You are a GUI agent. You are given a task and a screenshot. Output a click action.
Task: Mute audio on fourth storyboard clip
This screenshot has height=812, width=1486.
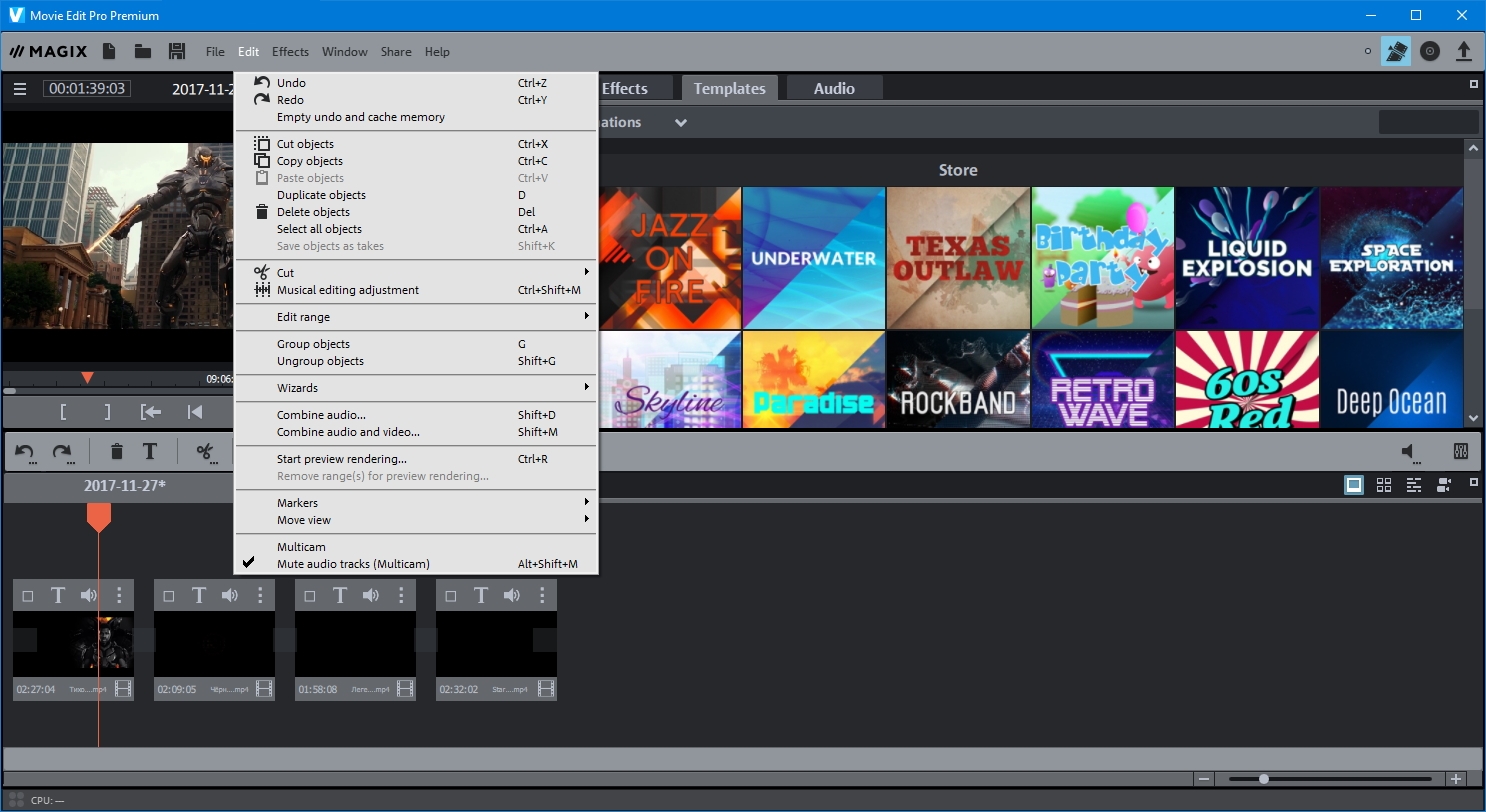pyautogui.click(x=512, y=596)
